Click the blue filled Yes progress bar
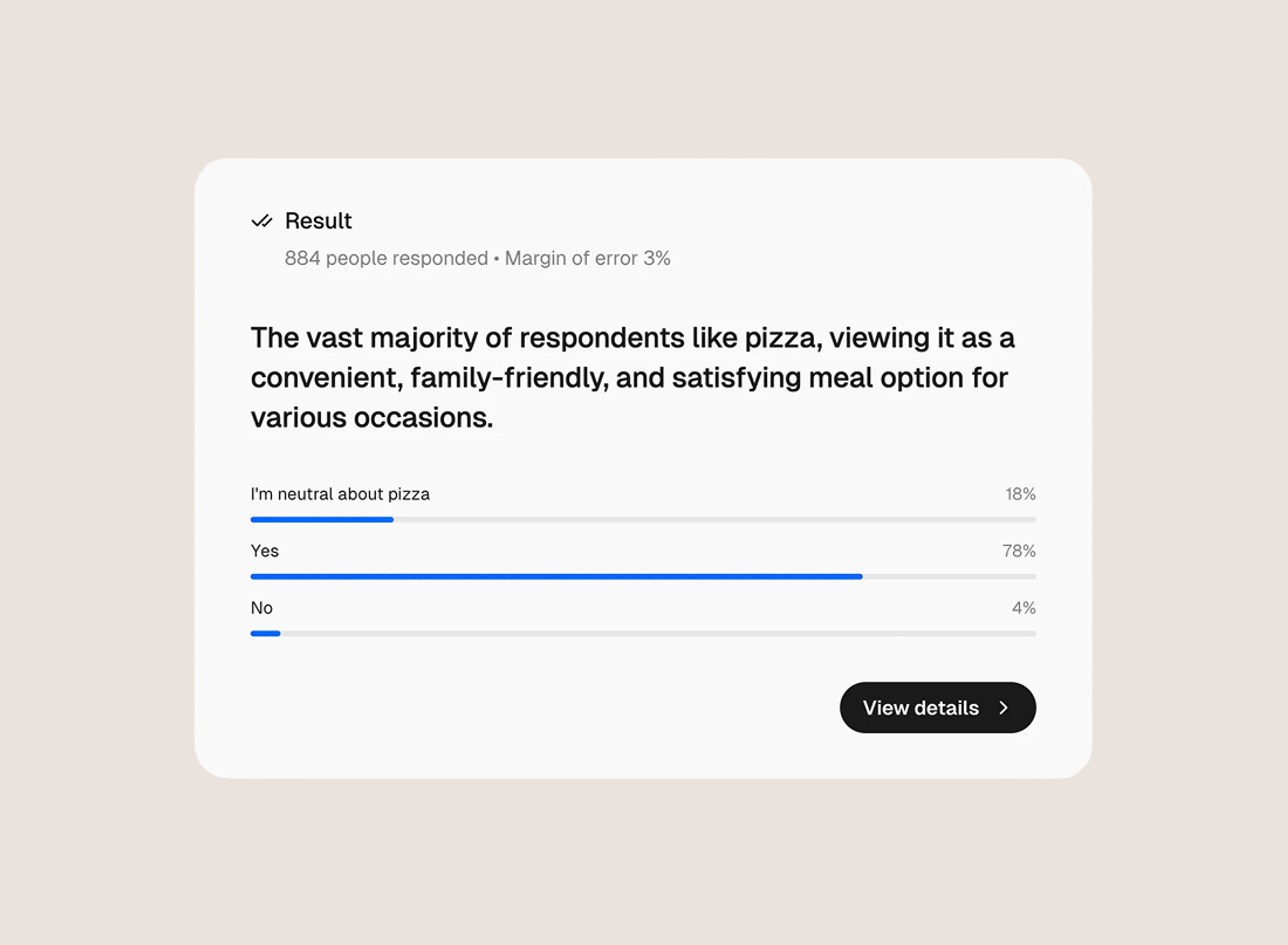 pyautogui.click(x=556, y=577)
